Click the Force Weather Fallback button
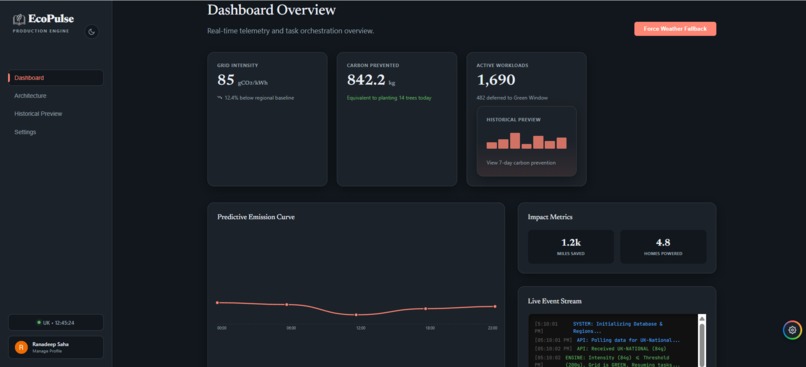Image resolution: width=806 pixels, height=367 pixels. (x=675, y=29)
